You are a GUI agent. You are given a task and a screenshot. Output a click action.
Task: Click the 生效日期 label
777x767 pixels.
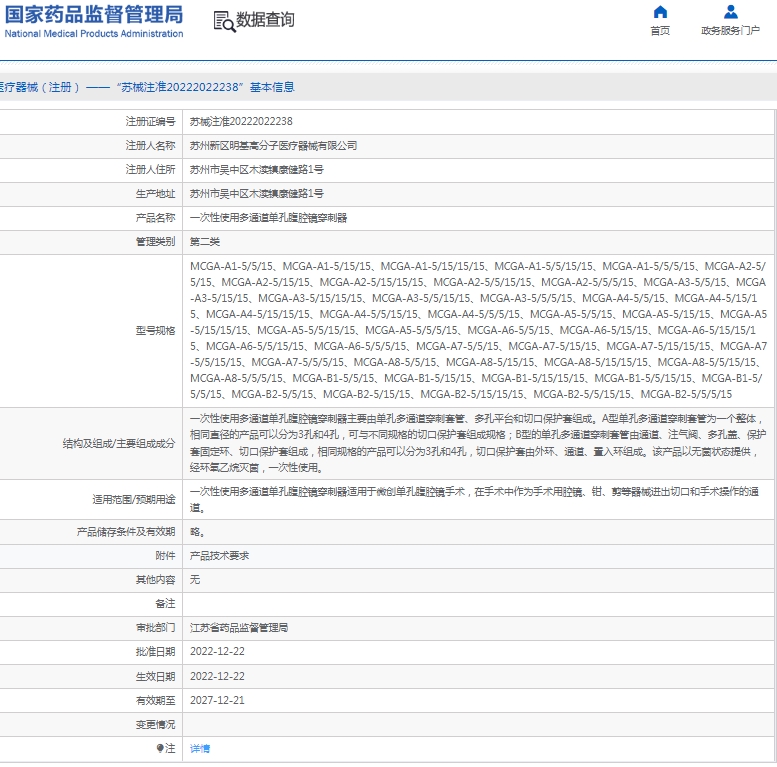pos(156,676)
